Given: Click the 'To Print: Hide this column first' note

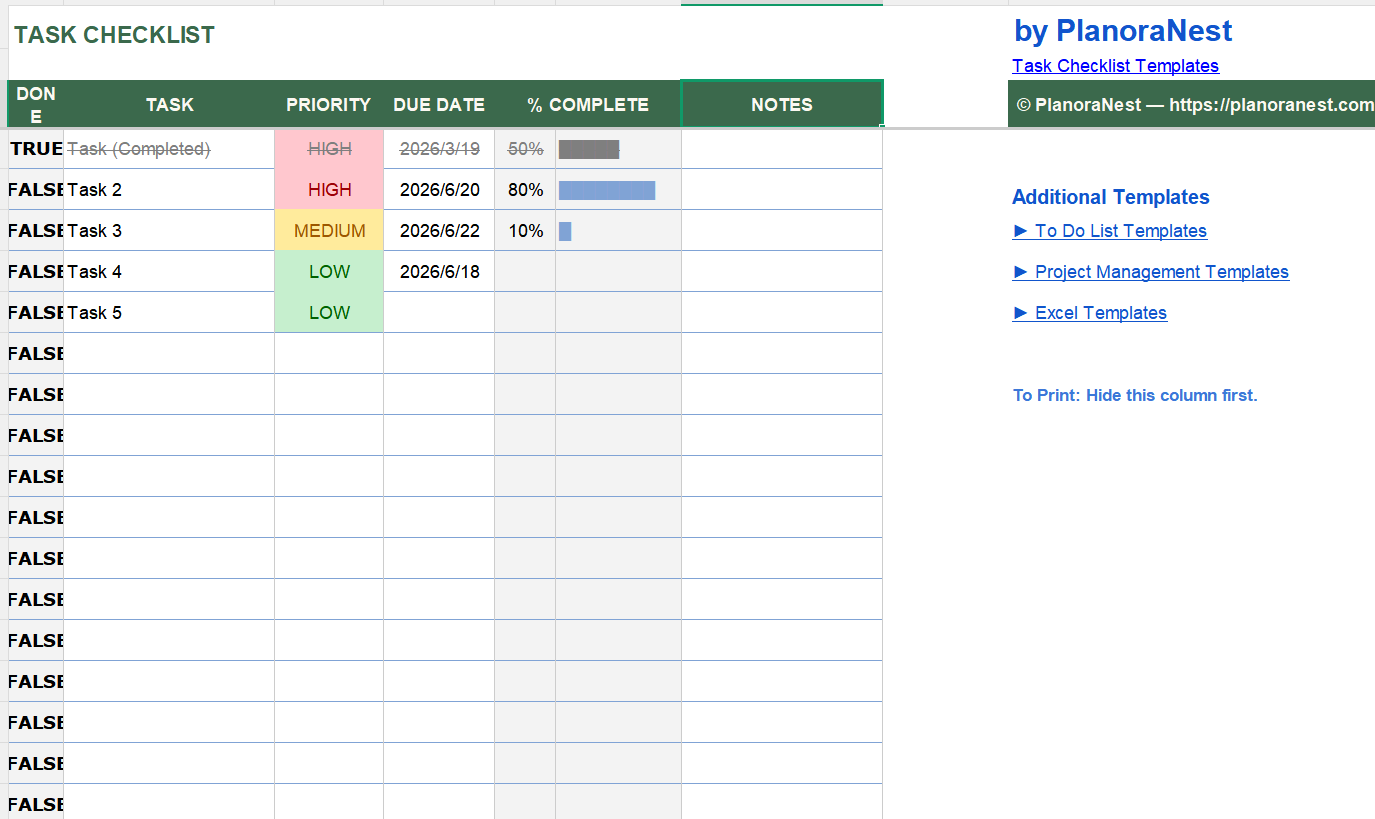Looking at the screenshot, I should pyautogui.click(x=1135, y=395).
